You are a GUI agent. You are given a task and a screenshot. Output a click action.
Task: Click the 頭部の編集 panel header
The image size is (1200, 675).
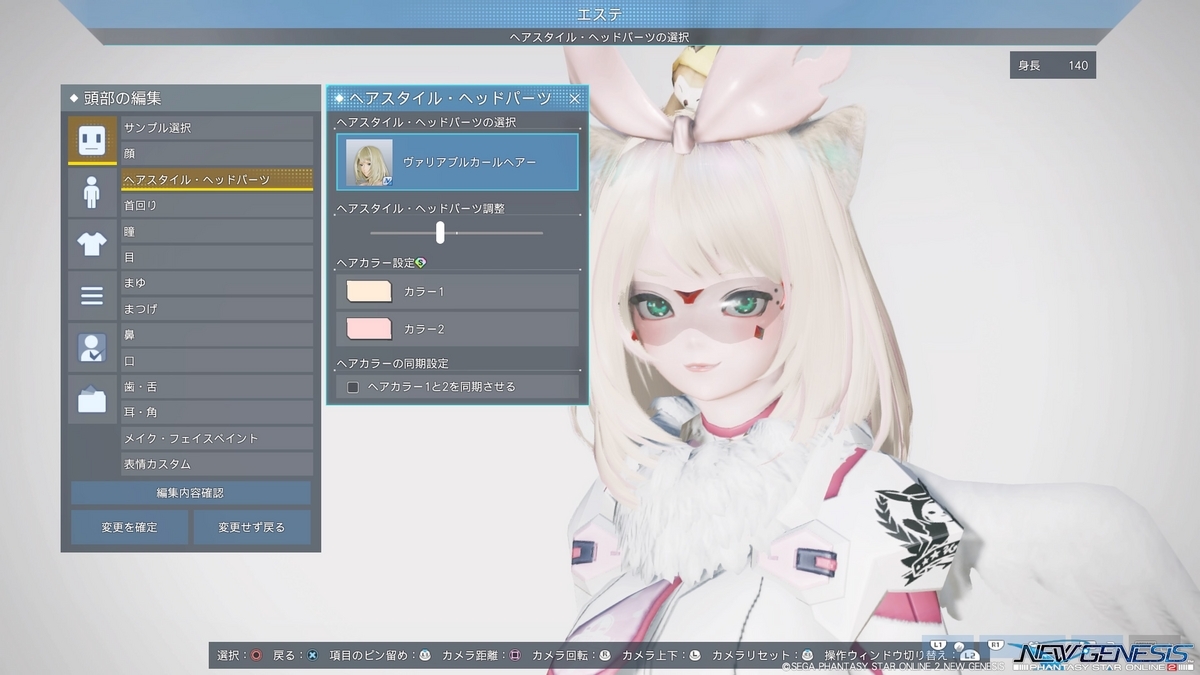point(191,98)
